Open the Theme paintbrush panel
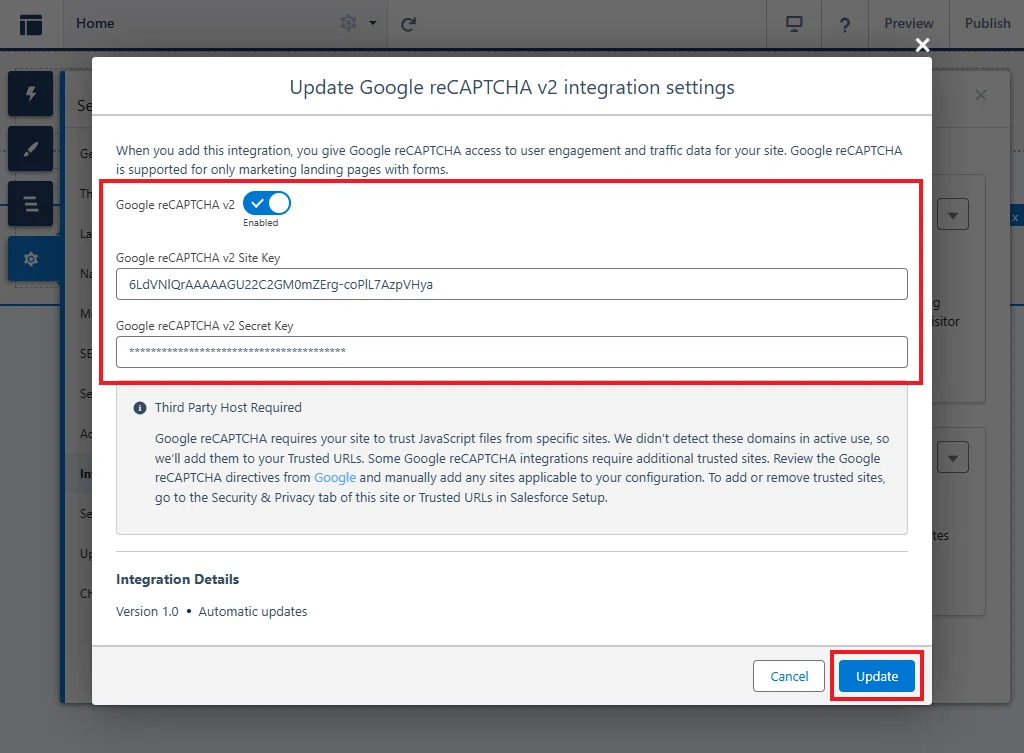 pos(31,149)
